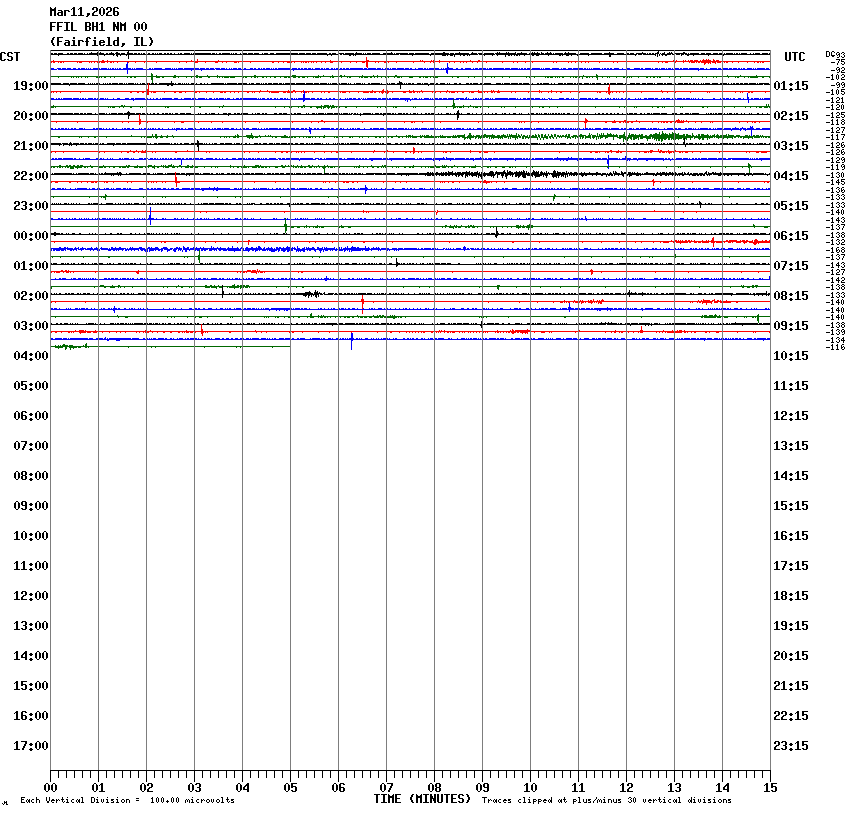Click minute 00 on the time axis
The height and width of the screenshot is (814, 850).
pyautogui.click(x=50, y=788)
